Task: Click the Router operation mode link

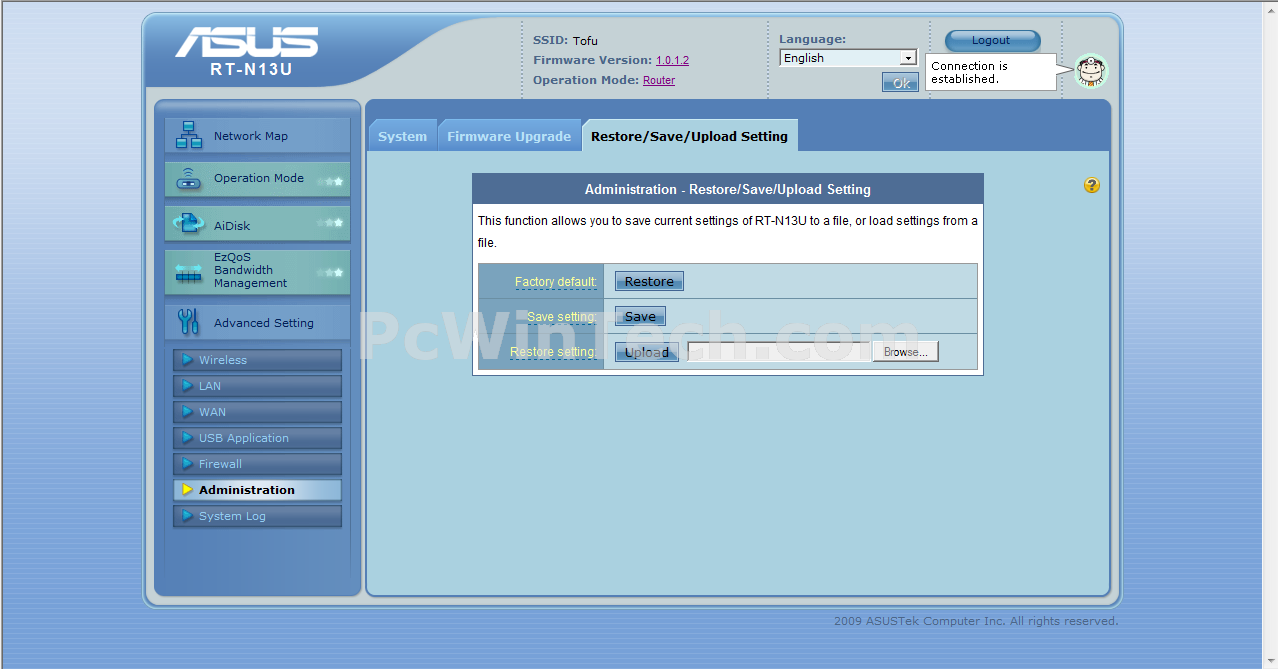Action: click(x=659, y=80)
